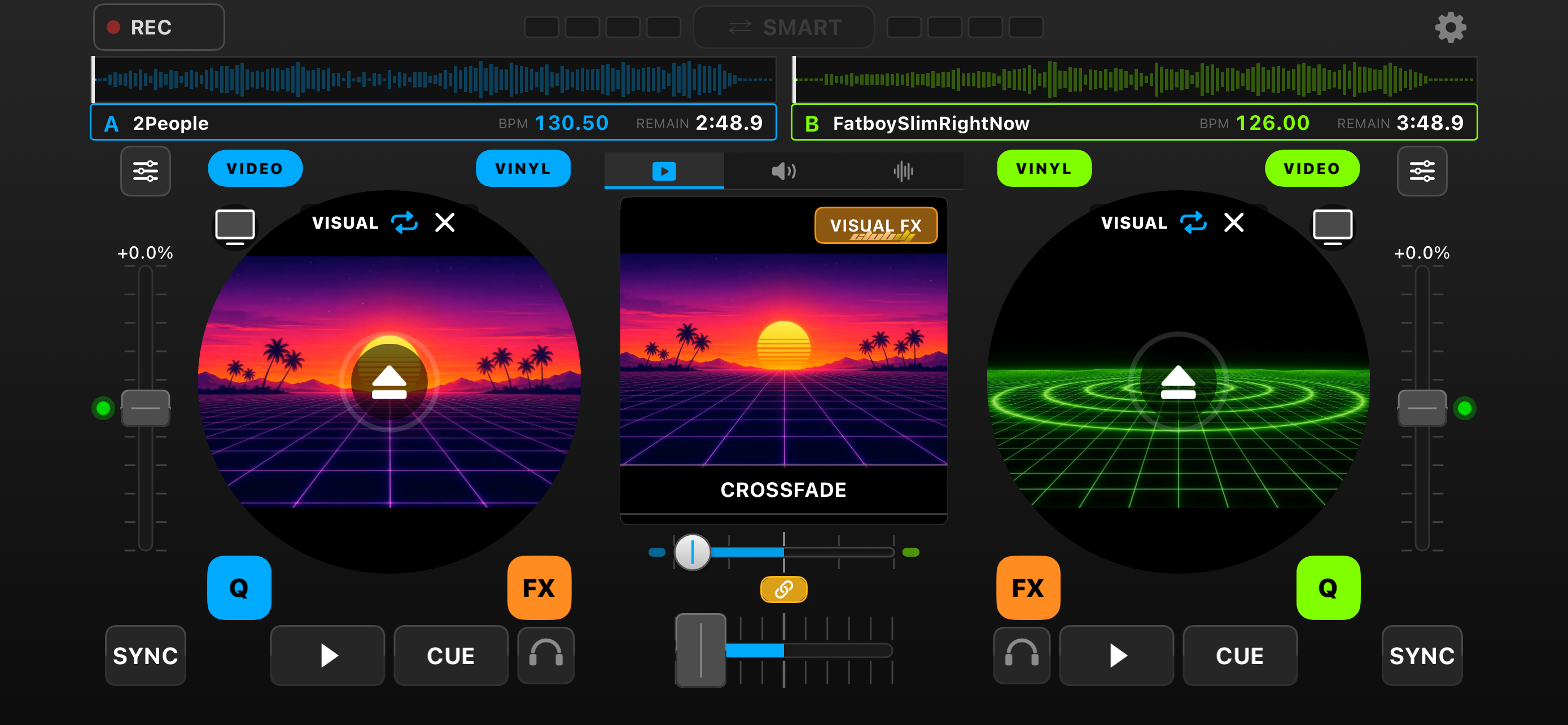Open deck A quantize Q button
The height and width of the screenshot is (725, 1568).
tap(239, 588)
